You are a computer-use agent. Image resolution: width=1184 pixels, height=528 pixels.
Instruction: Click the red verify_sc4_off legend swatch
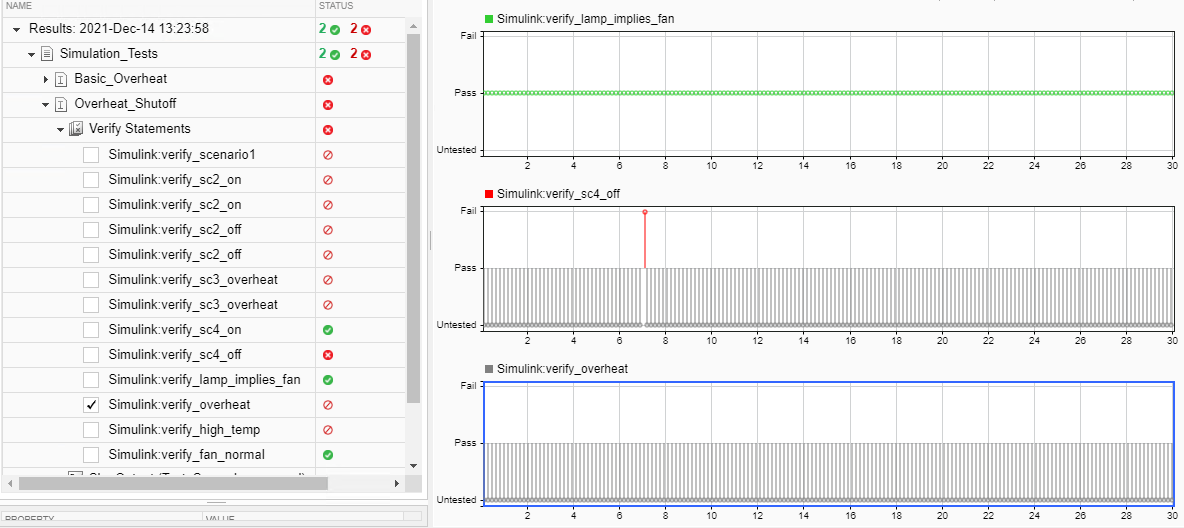(489, 194)
